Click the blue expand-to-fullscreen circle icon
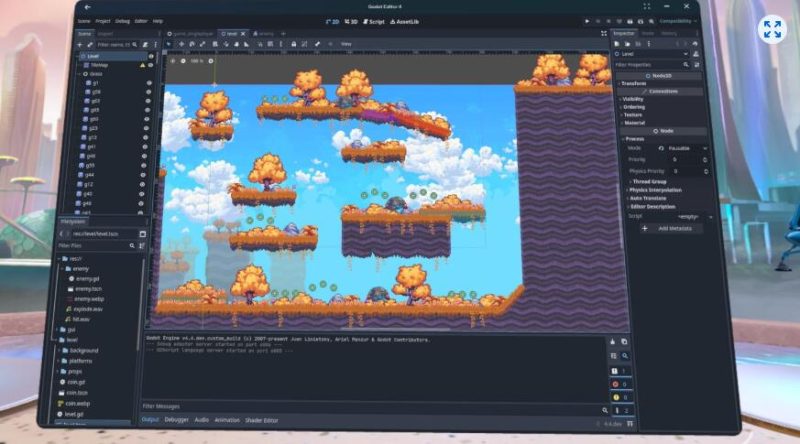Screen dimensions: 800x444 772,29
